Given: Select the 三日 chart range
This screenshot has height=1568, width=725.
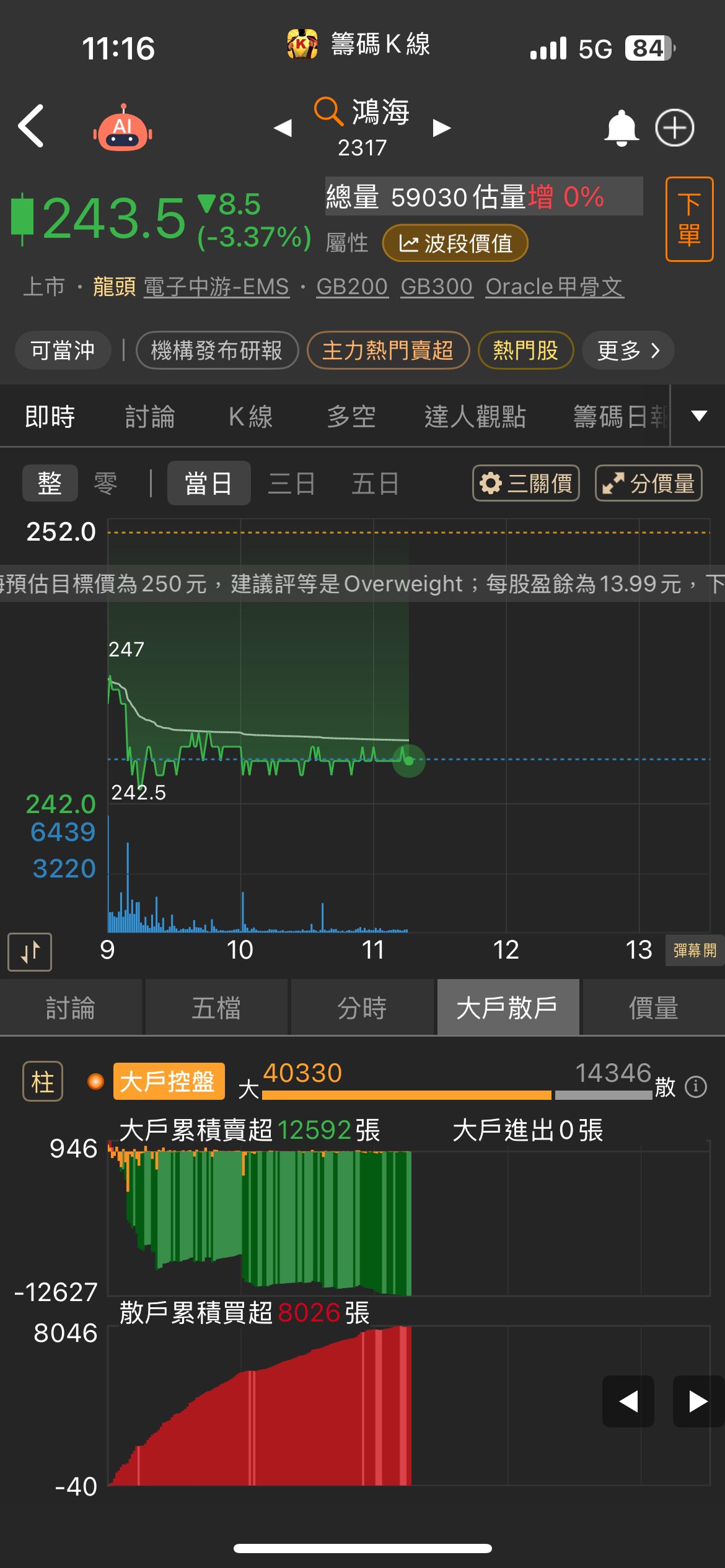Looking at the screenshot, I should point(292,483).
